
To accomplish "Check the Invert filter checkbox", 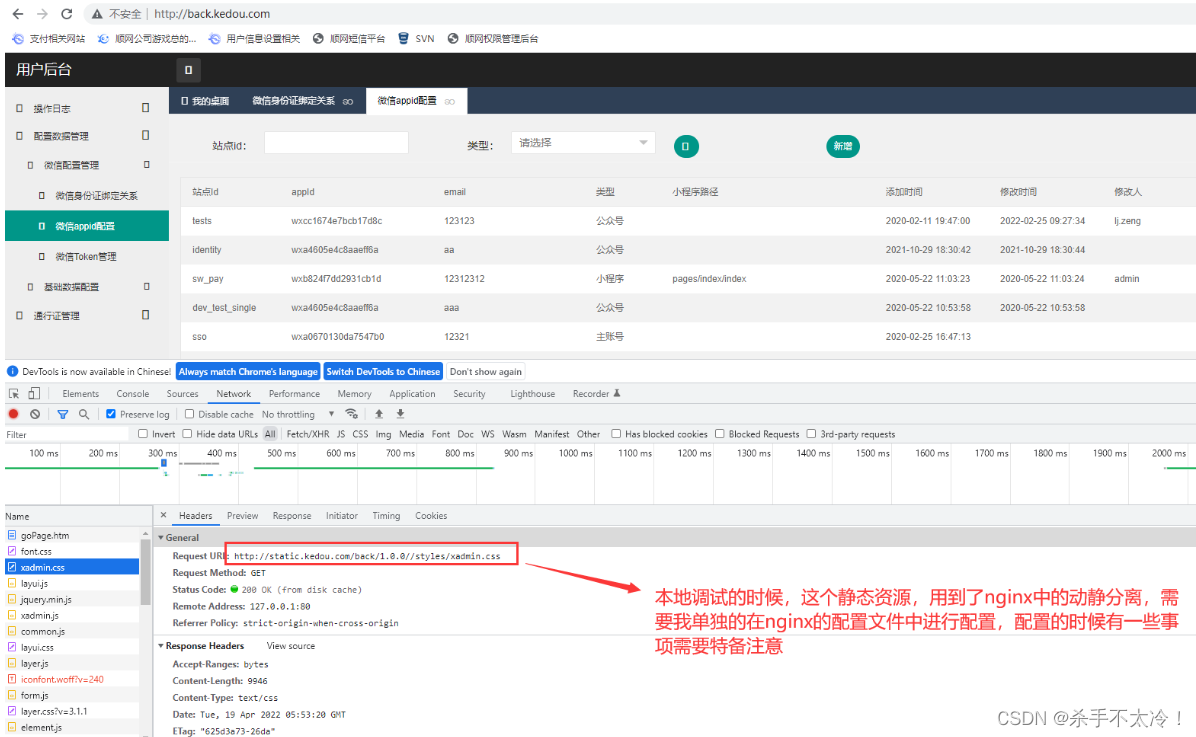I will point(143,434).
